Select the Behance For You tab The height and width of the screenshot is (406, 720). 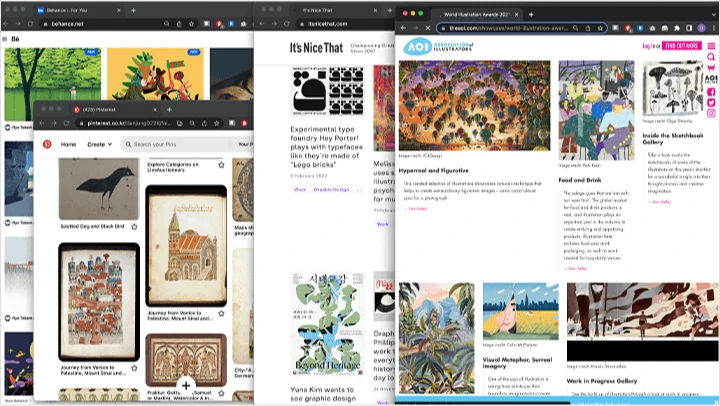click(x=78, y=10)
